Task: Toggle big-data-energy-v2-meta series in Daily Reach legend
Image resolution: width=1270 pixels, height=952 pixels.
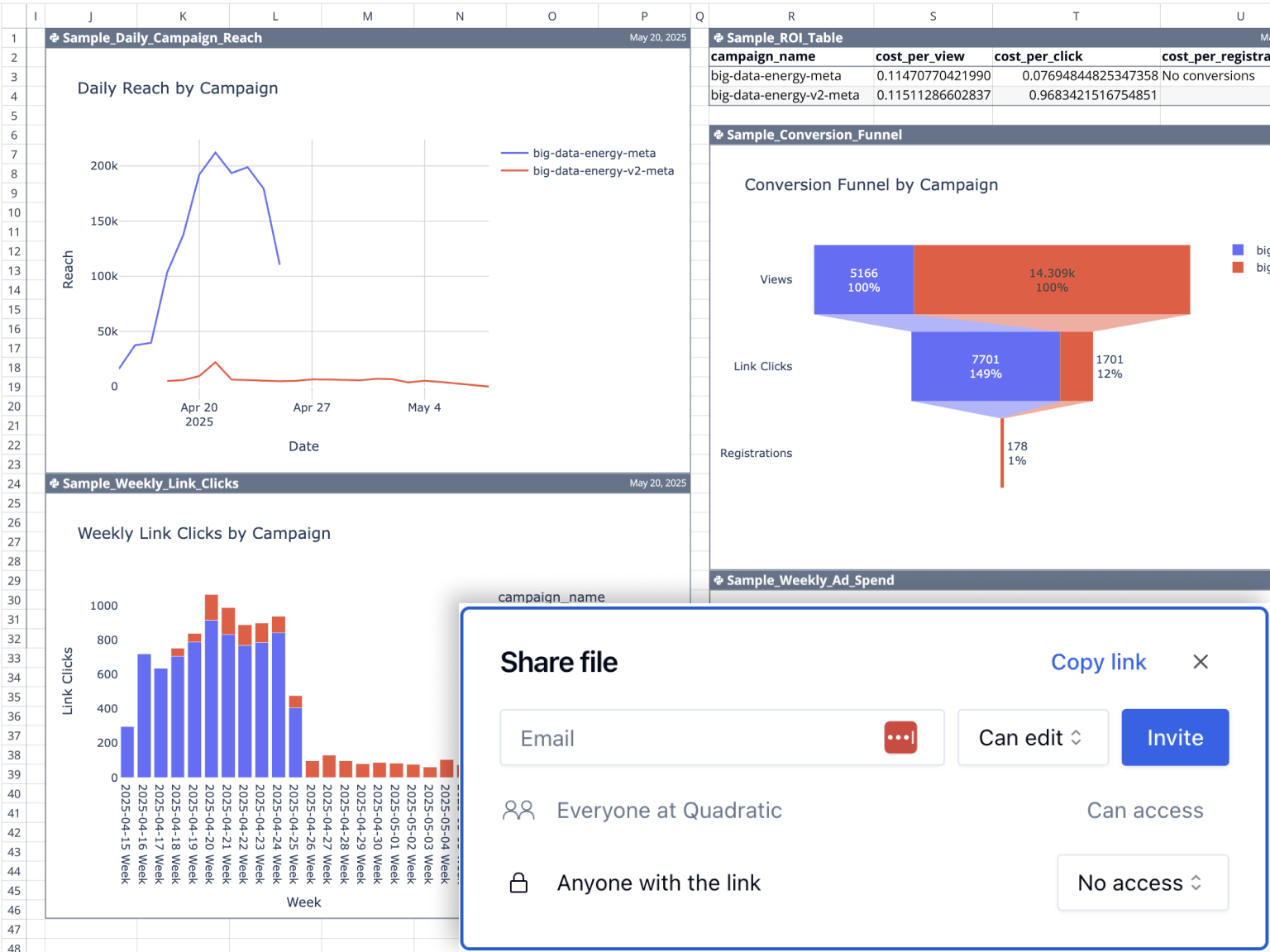Action: [603, 171]
